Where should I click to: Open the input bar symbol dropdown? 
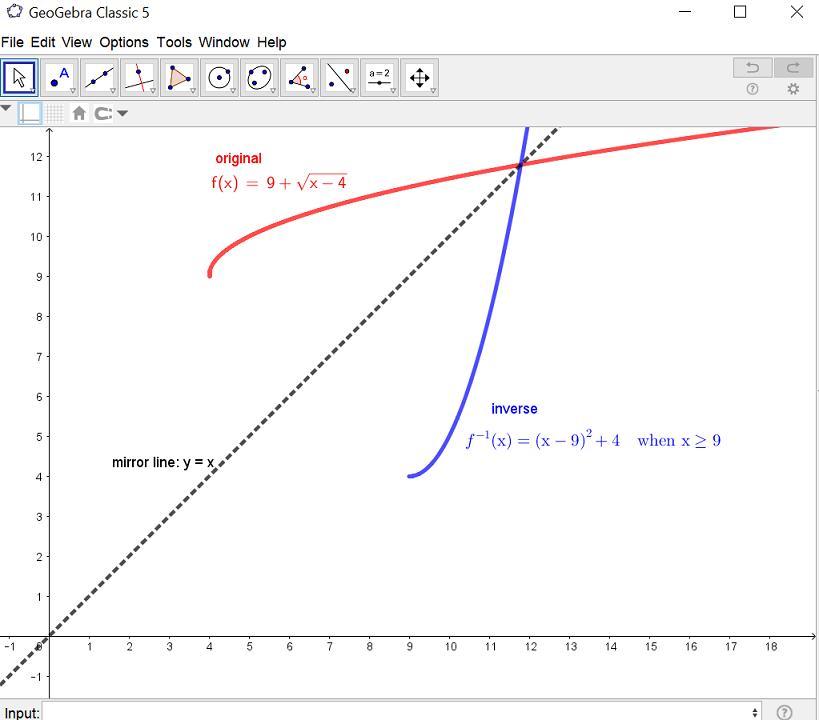click(x=755, y=712)
